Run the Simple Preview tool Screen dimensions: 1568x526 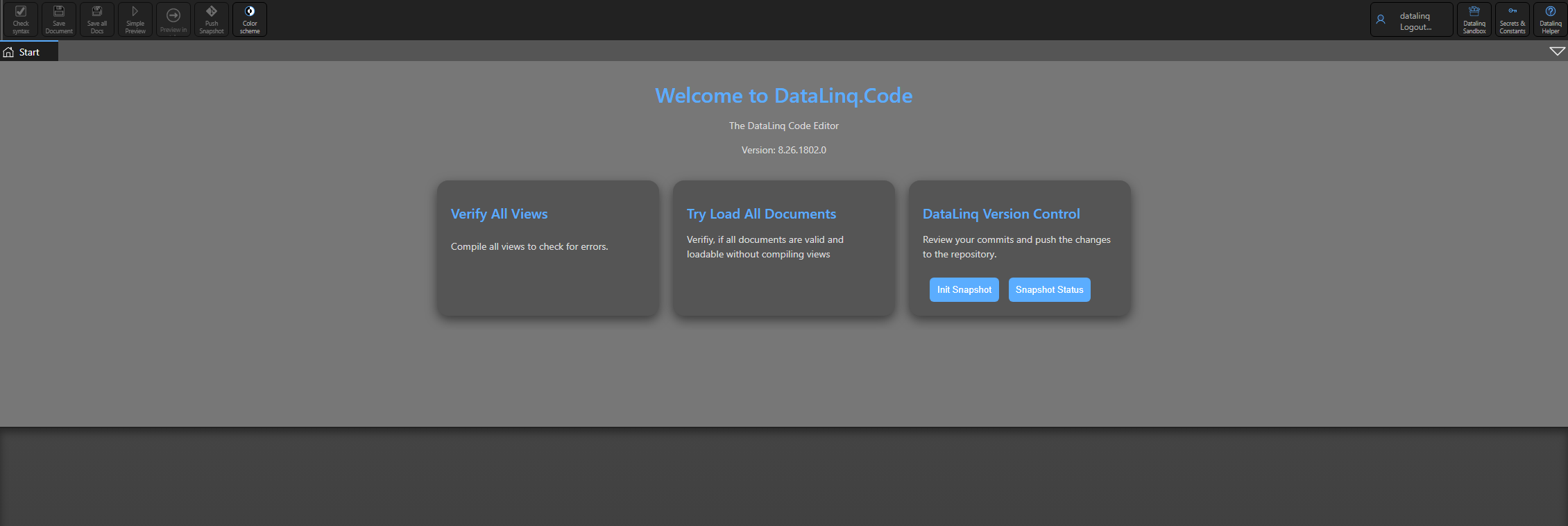click(x=135, y=19)
